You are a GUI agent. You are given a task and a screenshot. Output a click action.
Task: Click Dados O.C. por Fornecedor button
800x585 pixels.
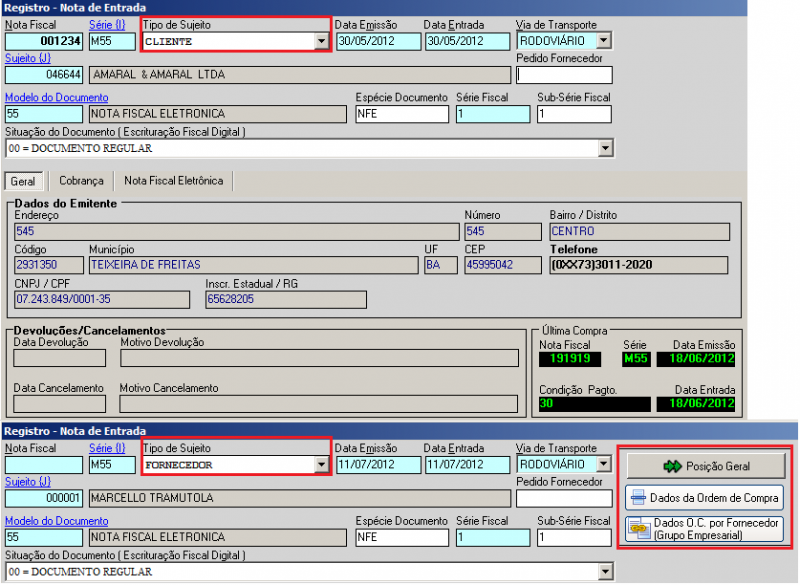tap(705, 529)
